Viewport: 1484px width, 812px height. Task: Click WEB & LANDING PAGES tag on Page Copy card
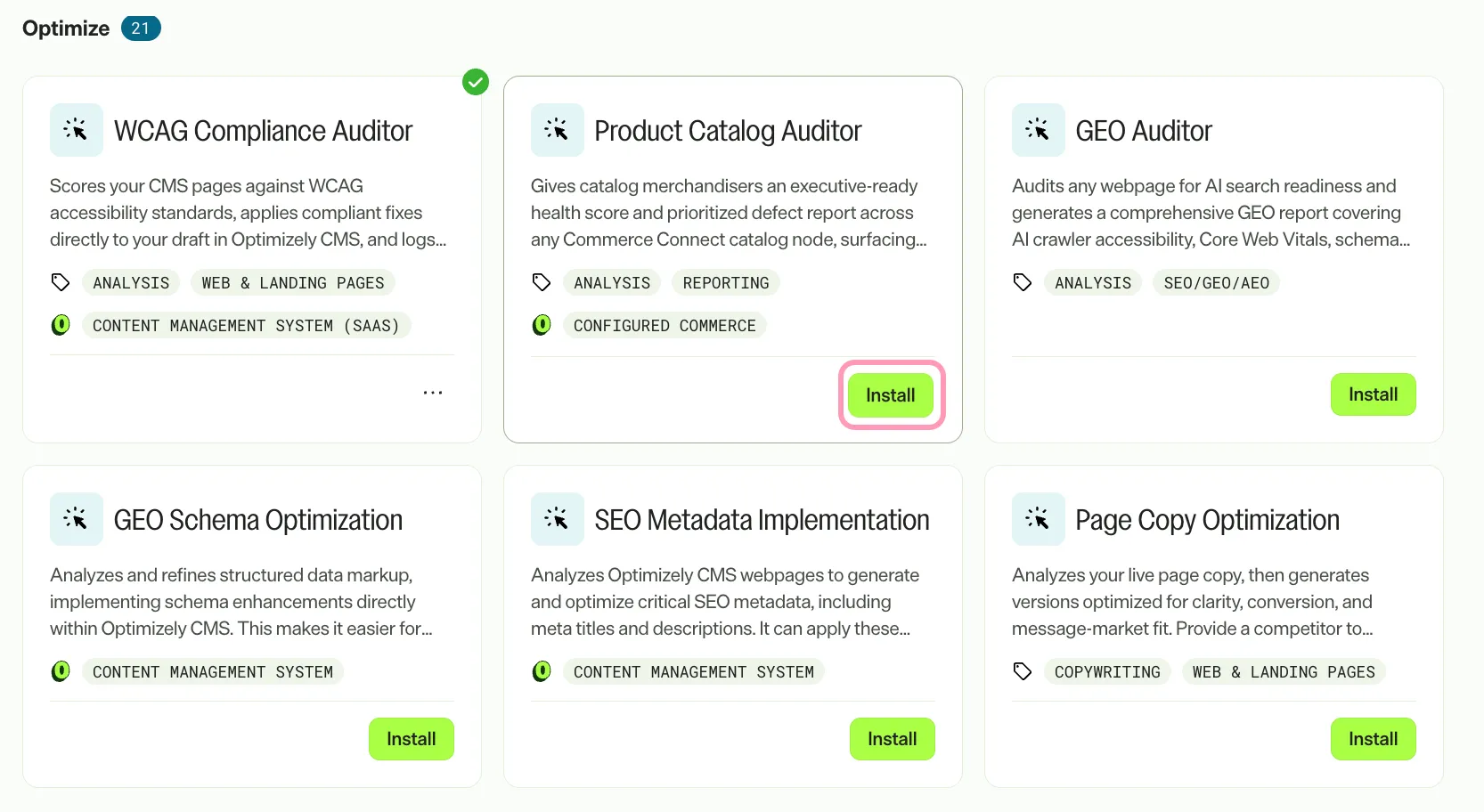(1284, 671)
